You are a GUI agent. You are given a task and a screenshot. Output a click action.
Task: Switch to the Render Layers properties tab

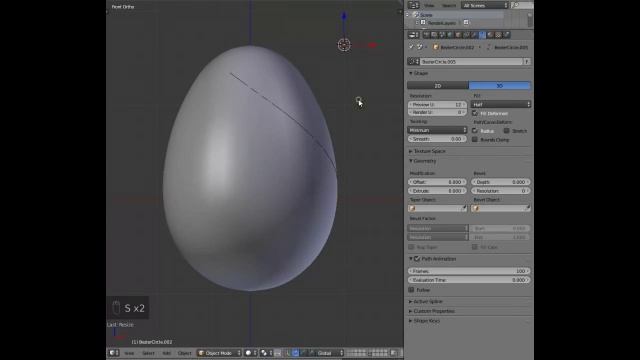[x=434, y=35]
